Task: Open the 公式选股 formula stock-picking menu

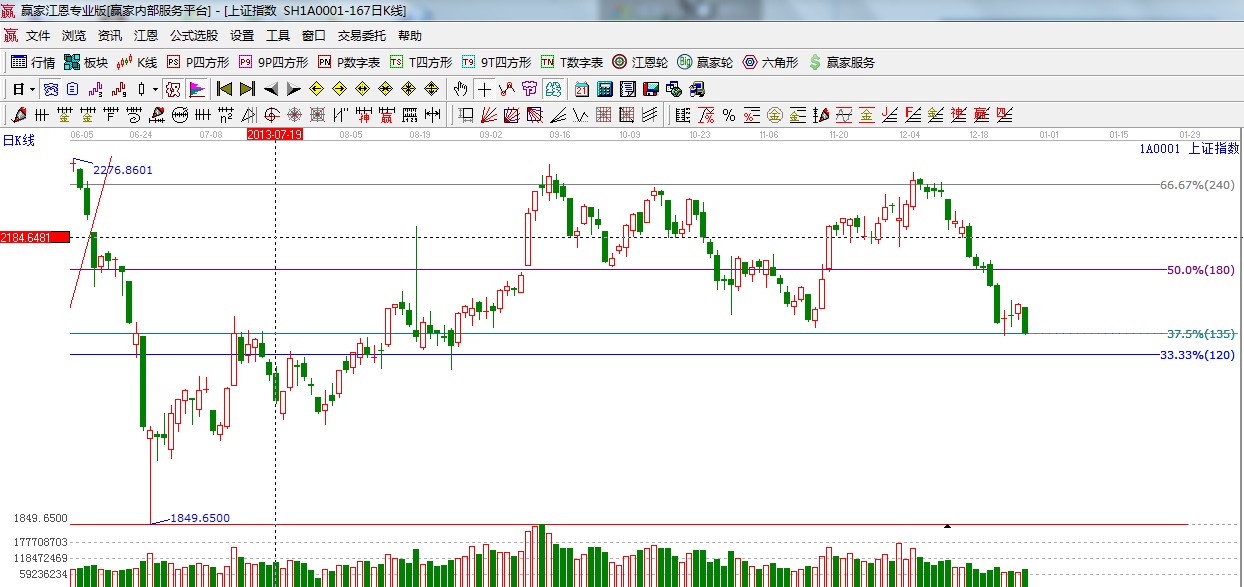Action: coord(193,35)
